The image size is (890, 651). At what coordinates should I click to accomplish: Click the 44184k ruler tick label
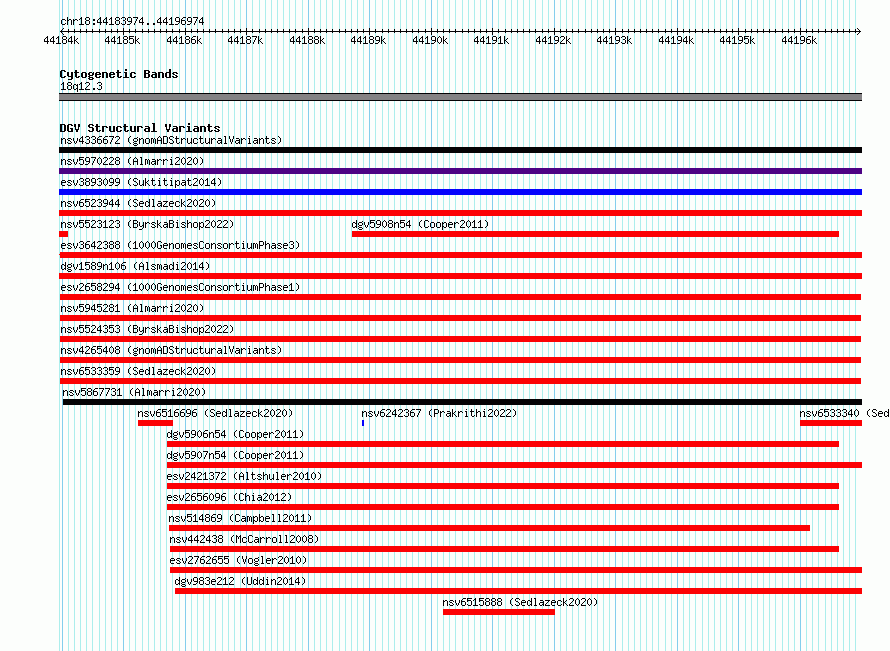[x=61, y=40]
